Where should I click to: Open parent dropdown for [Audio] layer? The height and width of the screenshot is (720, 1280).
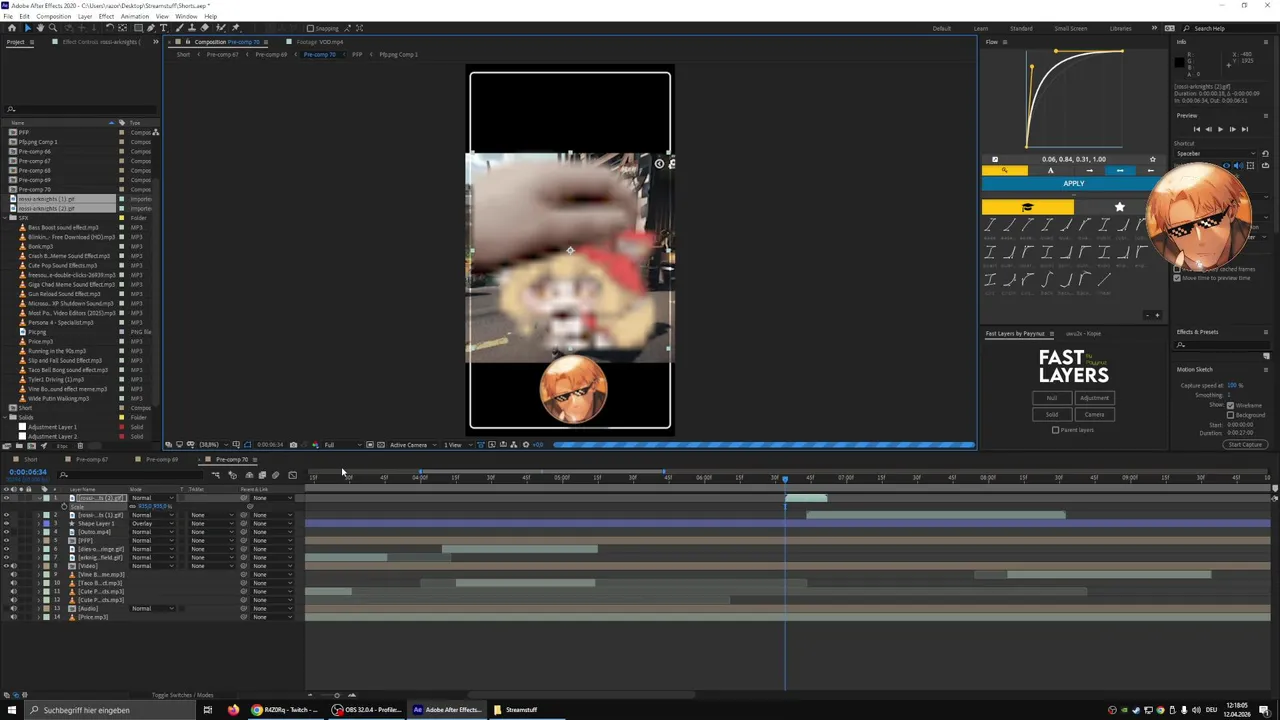(x=272, y=608)
